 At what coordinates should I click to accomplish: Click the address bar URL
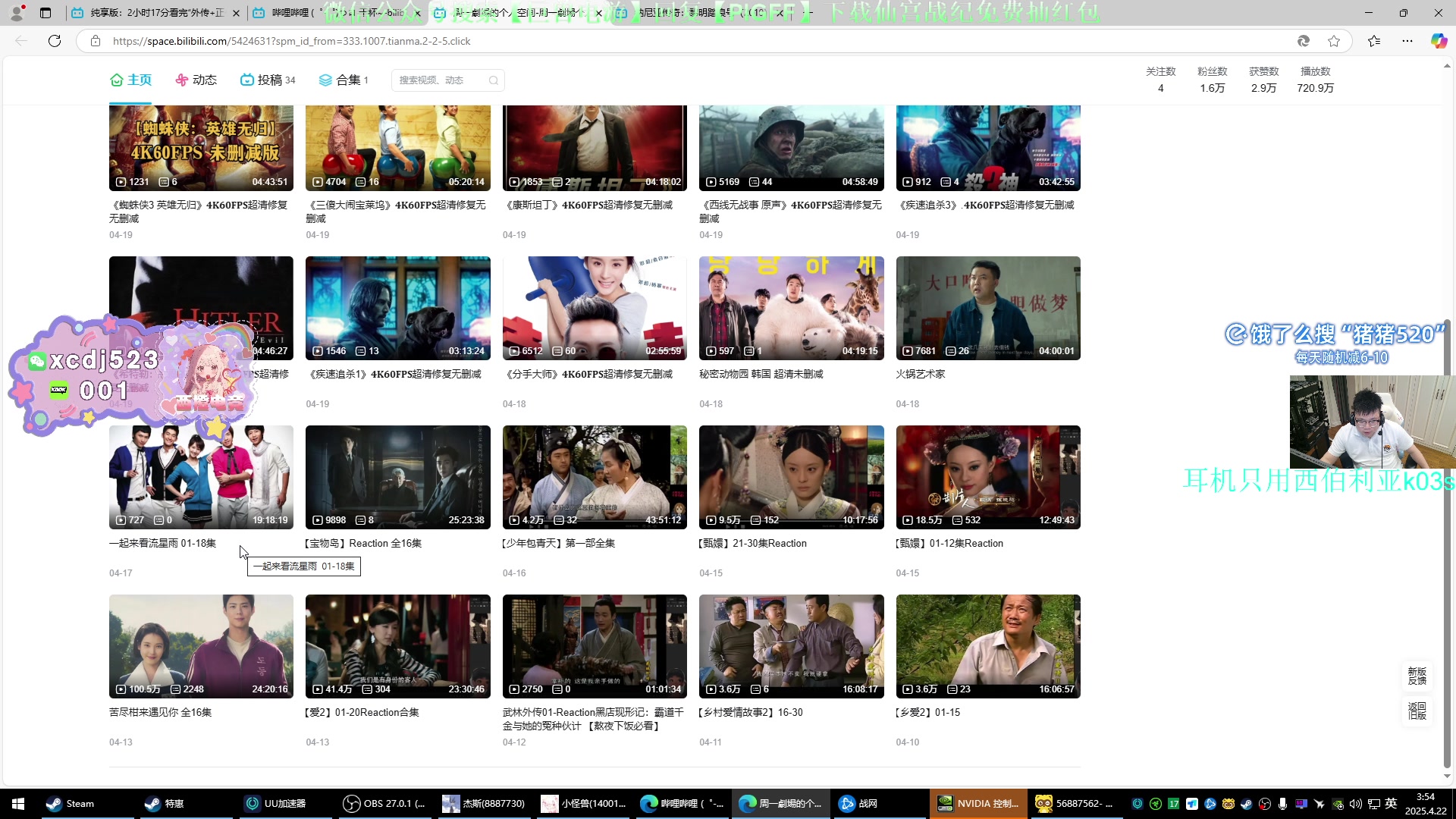pyautogui.click(x=291, y=41)
